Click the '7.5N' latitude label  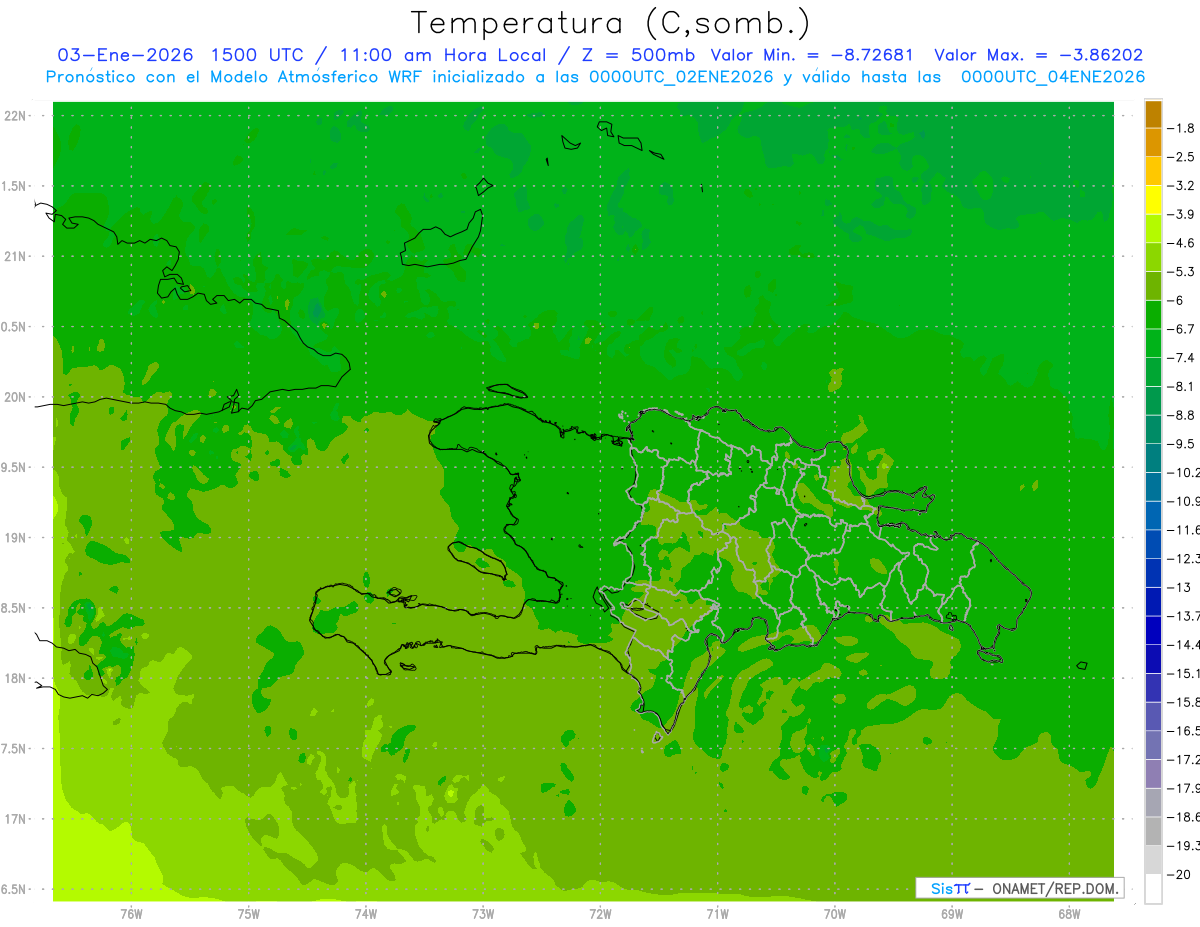pyautogui.click(x=15, y=749)
